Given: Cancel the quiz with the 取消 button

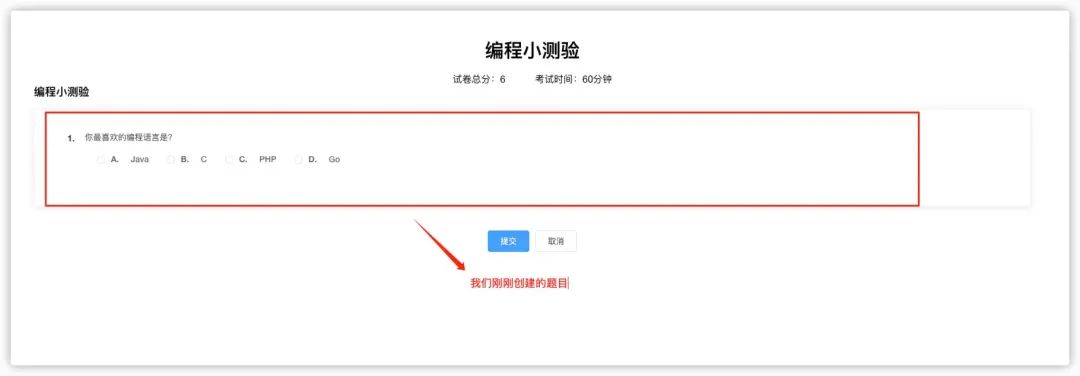Looking at the screenshot, I should (556, 241).
